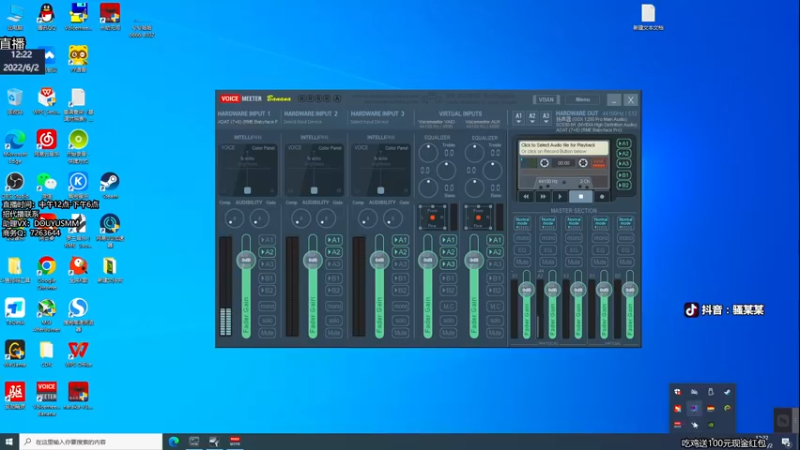This screenshot has width=800, height=450.
Task: Open A1 hardware output device selector
Action: tap(518, 118)
